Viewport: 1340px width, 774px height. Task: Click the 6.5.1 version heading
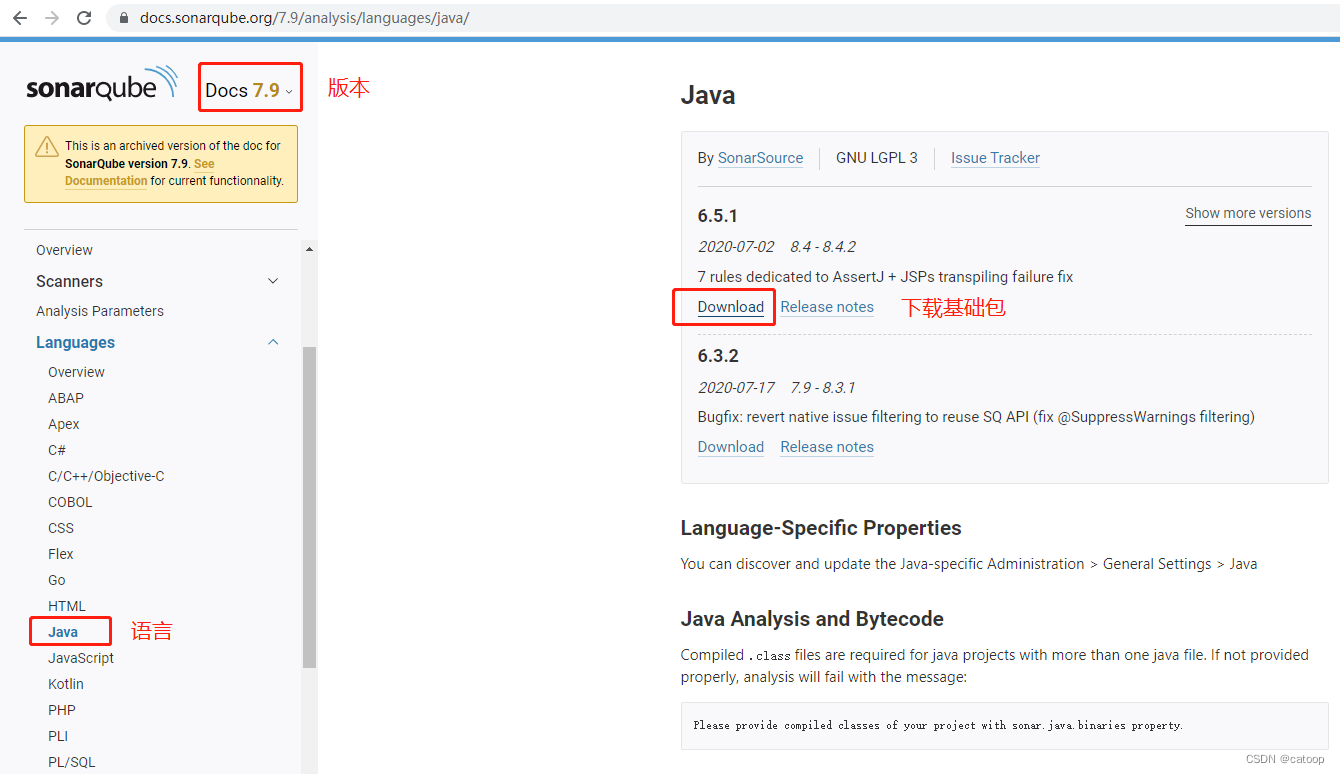(718, 216)
